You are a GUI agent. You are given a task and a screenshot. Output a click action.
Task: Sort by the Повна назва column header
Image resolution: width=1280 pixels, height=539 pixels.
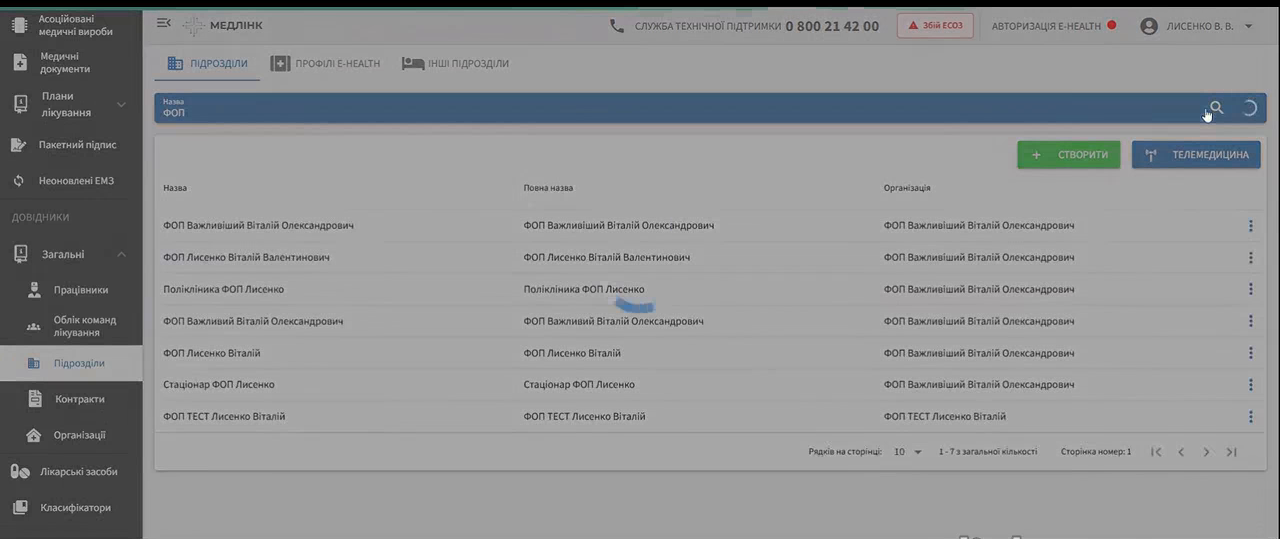(548, 188)
